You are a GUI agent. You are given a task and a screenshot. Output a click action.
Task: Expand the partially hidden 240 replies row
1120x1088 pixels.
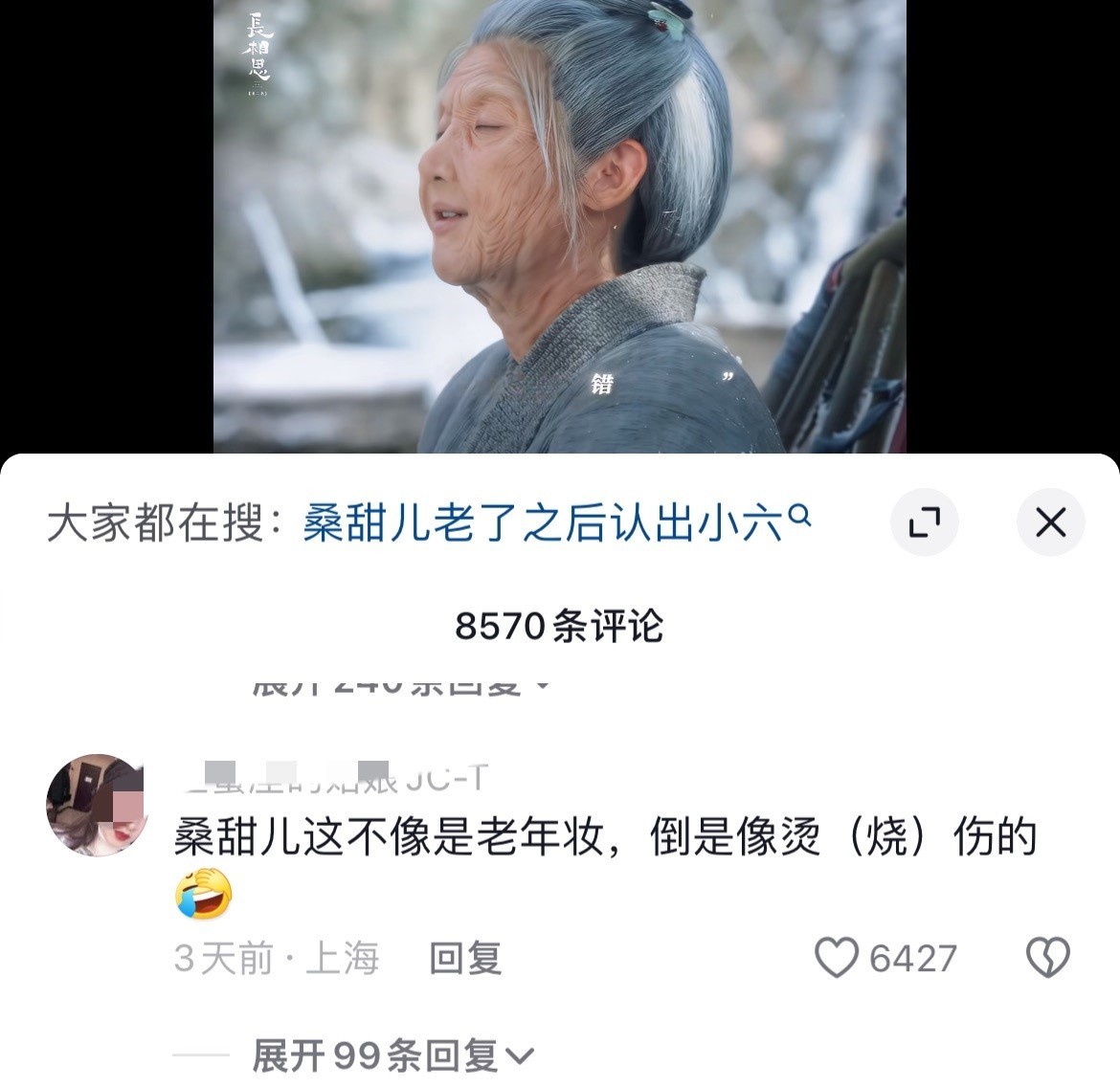click(x=400, y=685)
